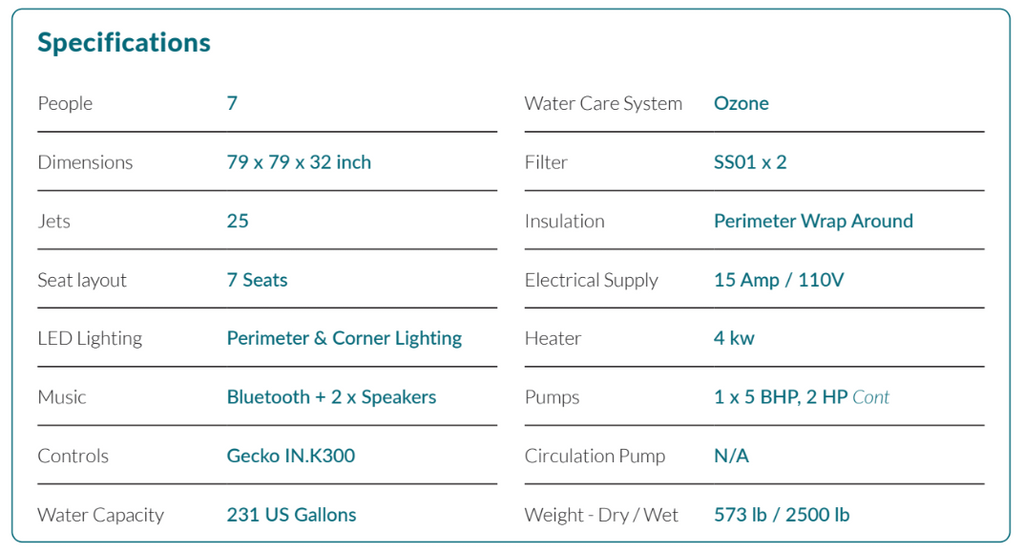Click Bluetooth + 2 x Speakers value

point(331,397)
